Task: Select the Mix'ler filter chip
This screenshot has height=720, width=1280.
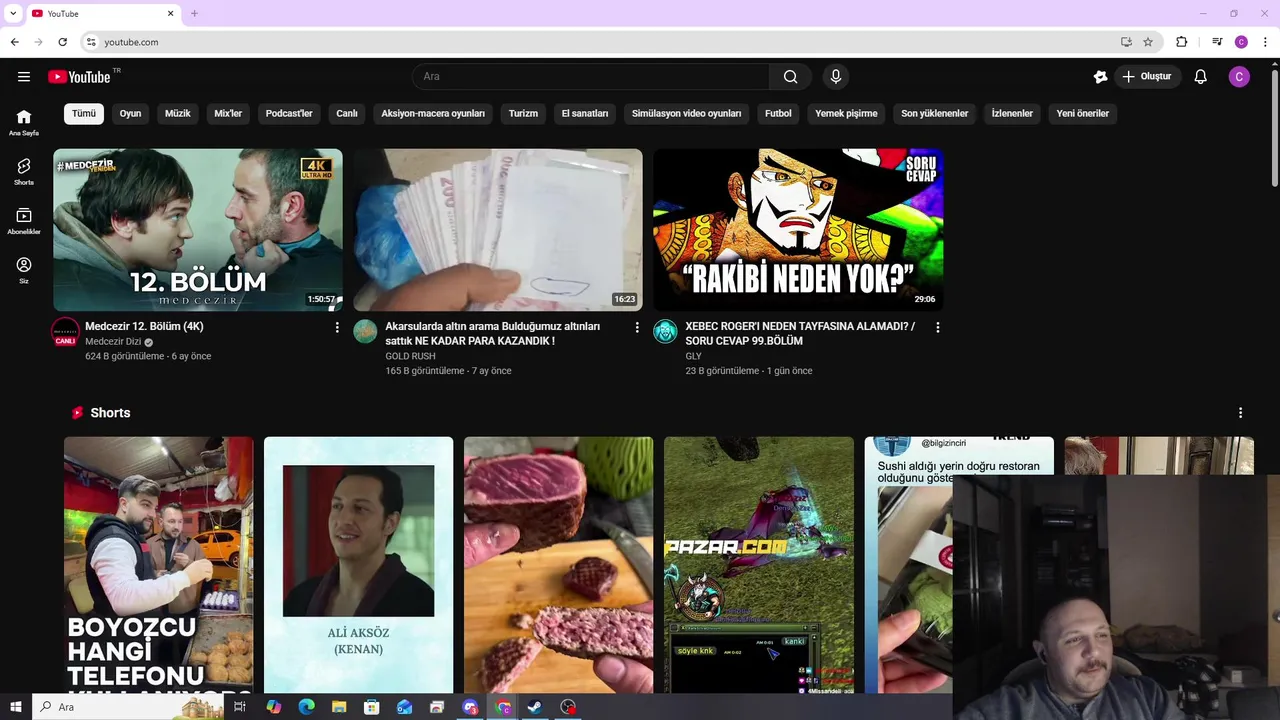Action: click(228, 113)
